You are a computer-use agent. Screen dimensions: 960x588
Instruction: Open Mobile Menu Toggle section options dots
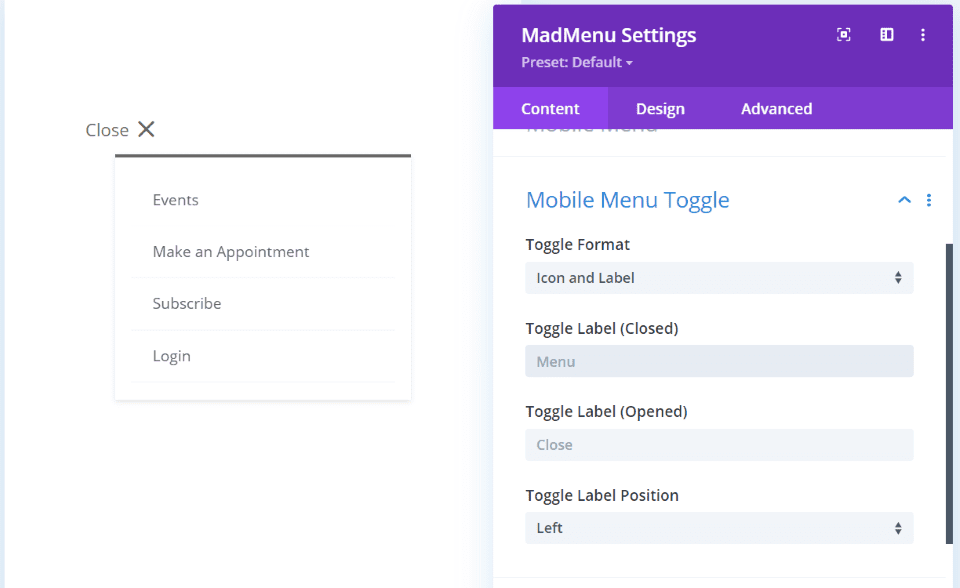click(x=929, y=200)
